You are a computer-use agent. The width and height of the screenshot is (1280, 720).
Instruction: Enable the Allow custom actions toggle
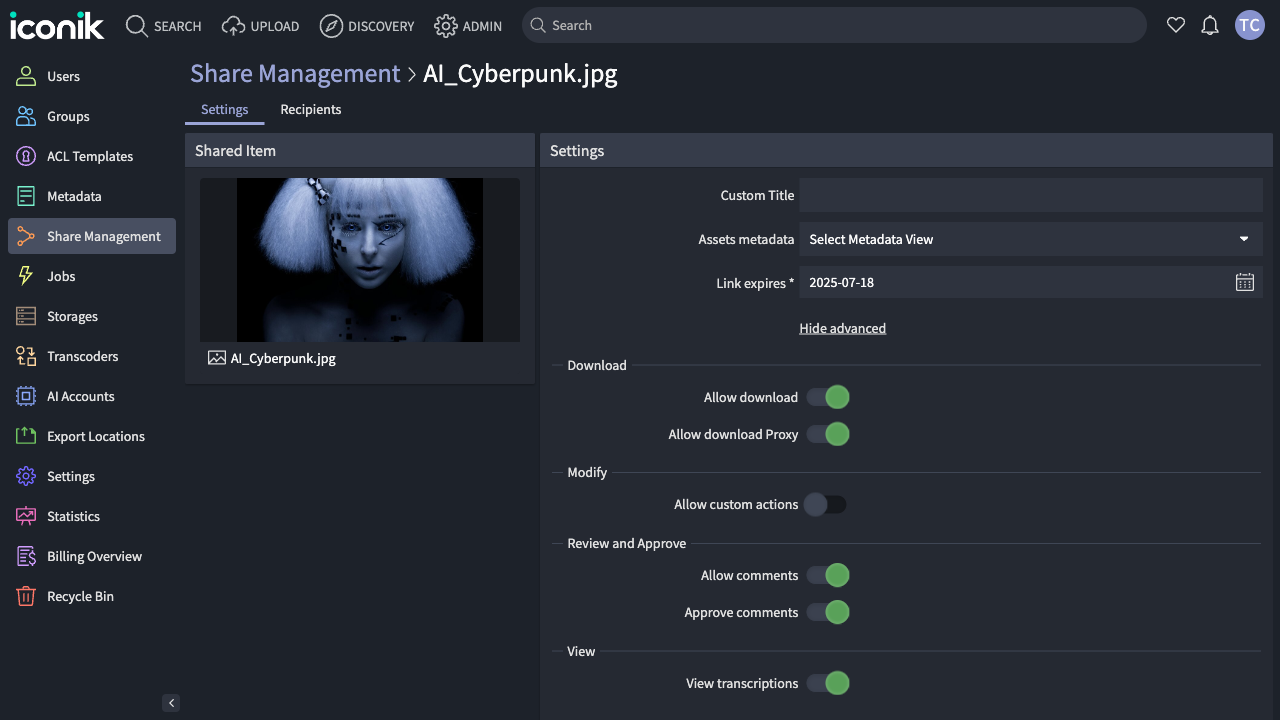[826, 505]
